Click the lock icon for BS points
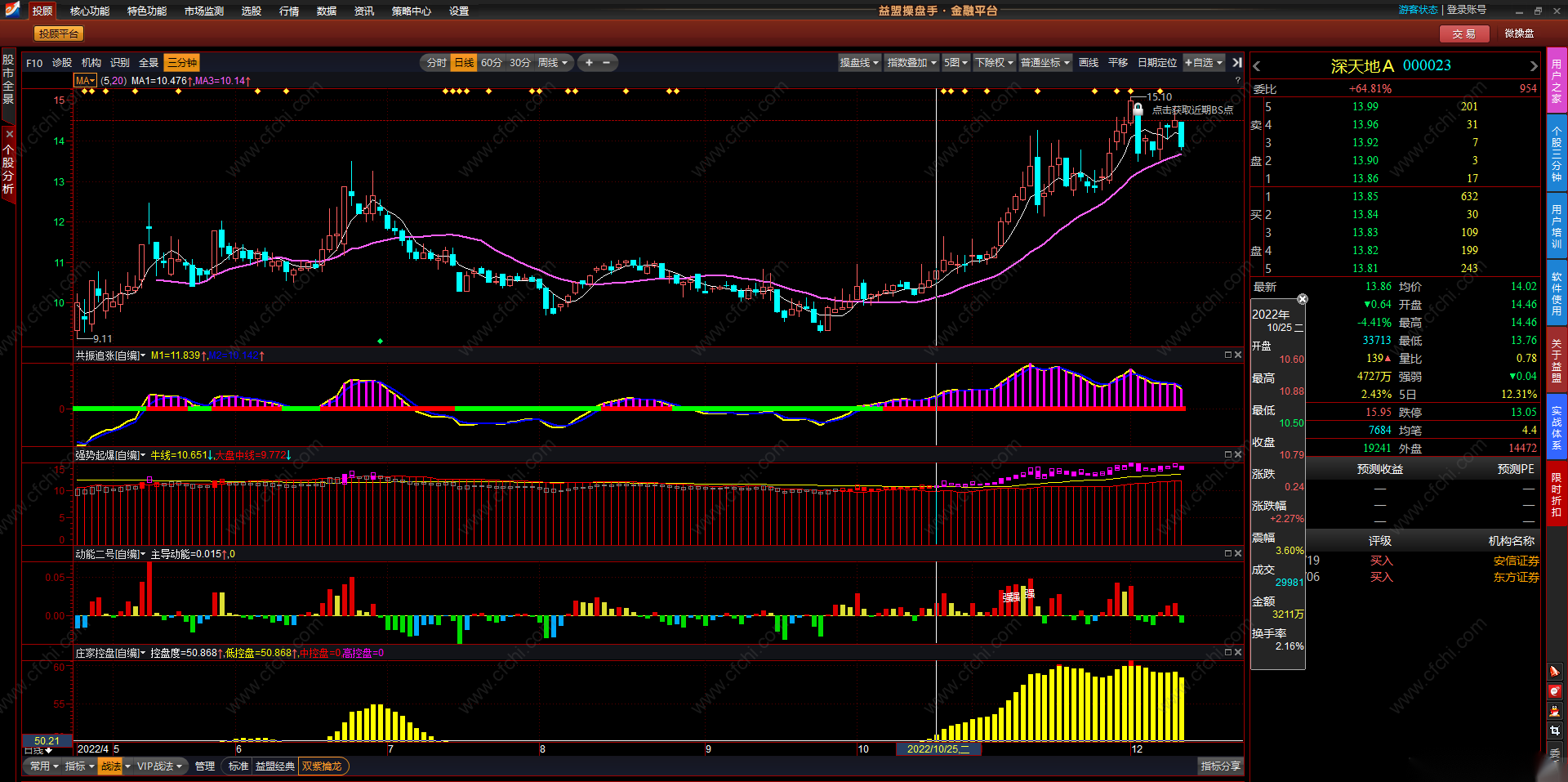Image resolution: width=1568 pixels, height=782 pixels. 1138,109
